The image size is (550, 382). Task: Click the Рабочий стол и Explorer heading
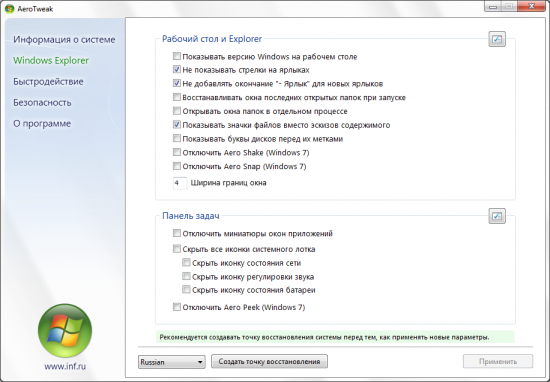click(212, 39)
